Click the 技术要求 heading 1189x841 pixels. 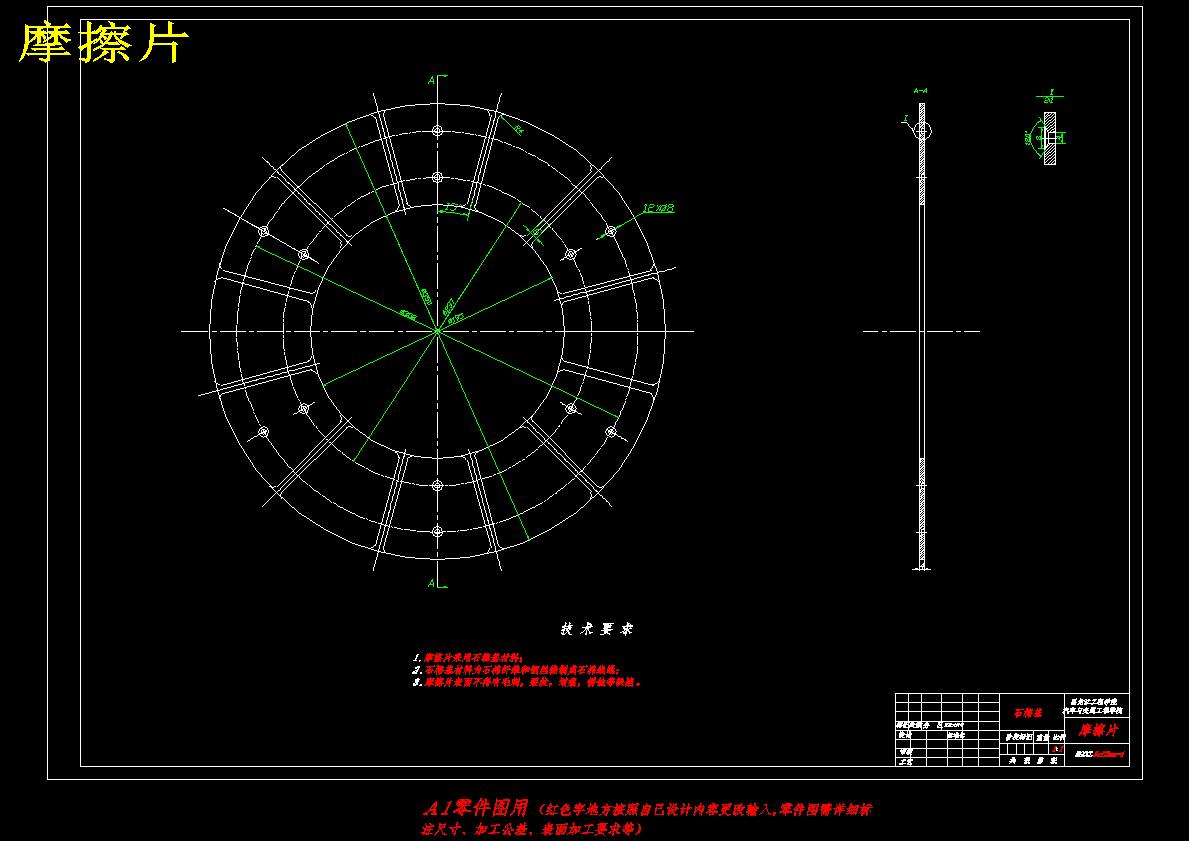click(597, 629)
